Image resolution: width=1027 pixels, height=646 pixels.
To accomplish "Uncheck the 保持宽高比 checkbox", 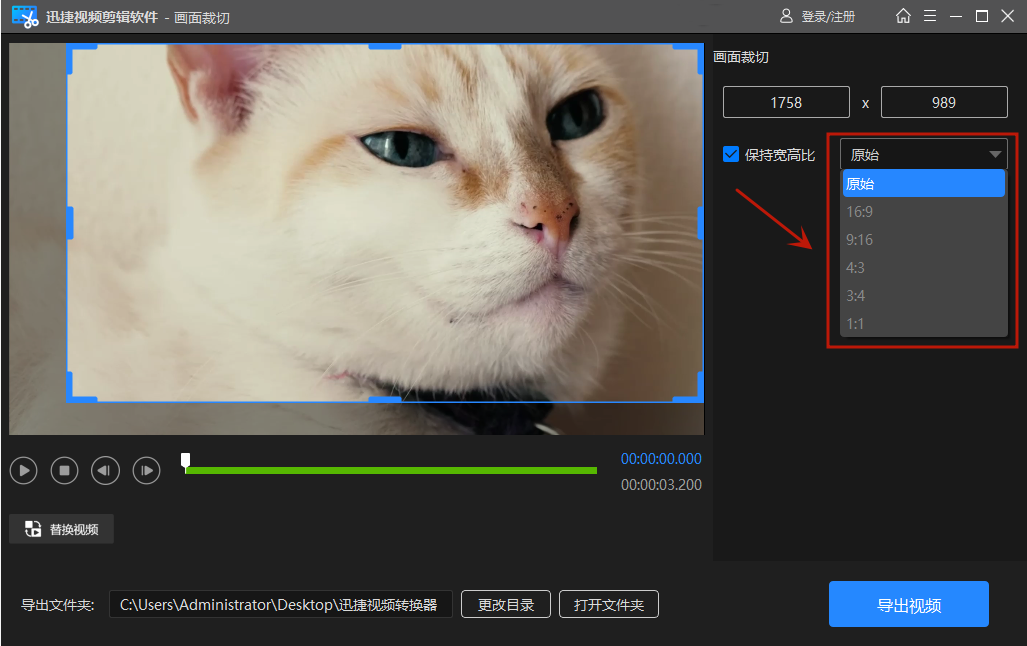I will 731,154.
